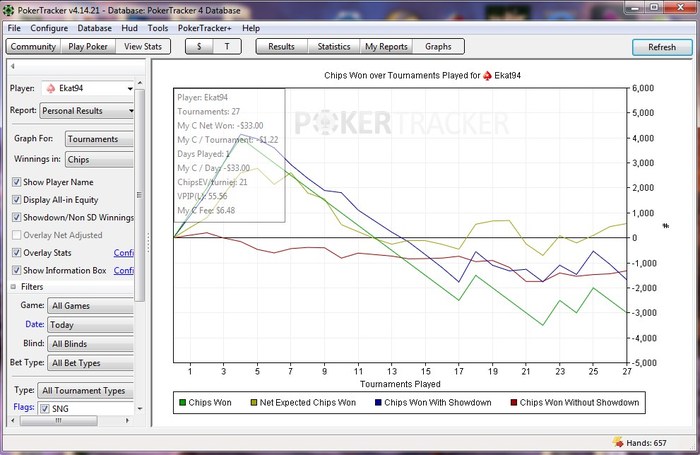The image size is (700, 455).
Task: Open Type All Tournament Types dropdown
Action: [85, 391]
